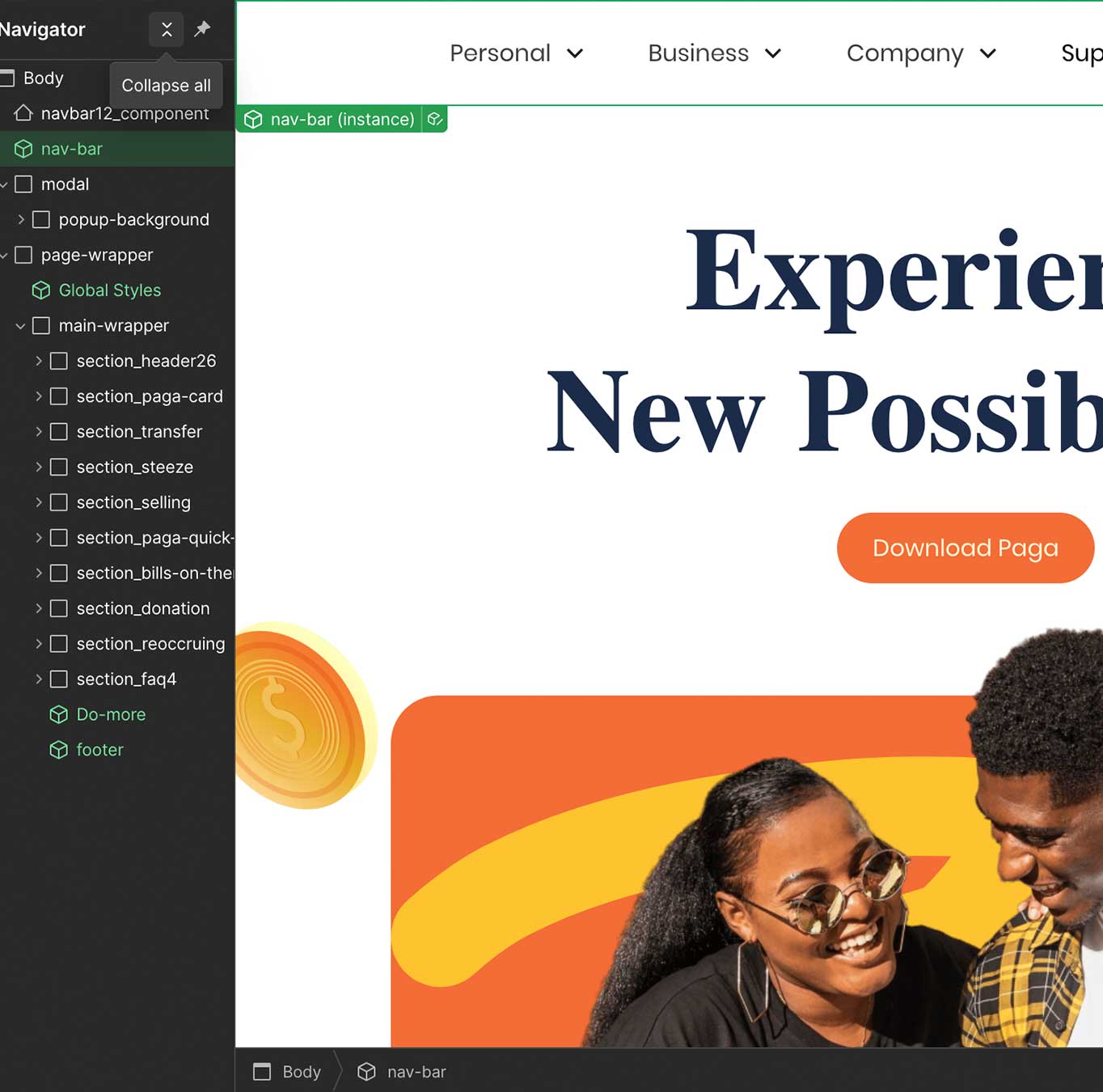Expand the section_reoccruing node
1103x1092 pixels.
click(39, 644)
